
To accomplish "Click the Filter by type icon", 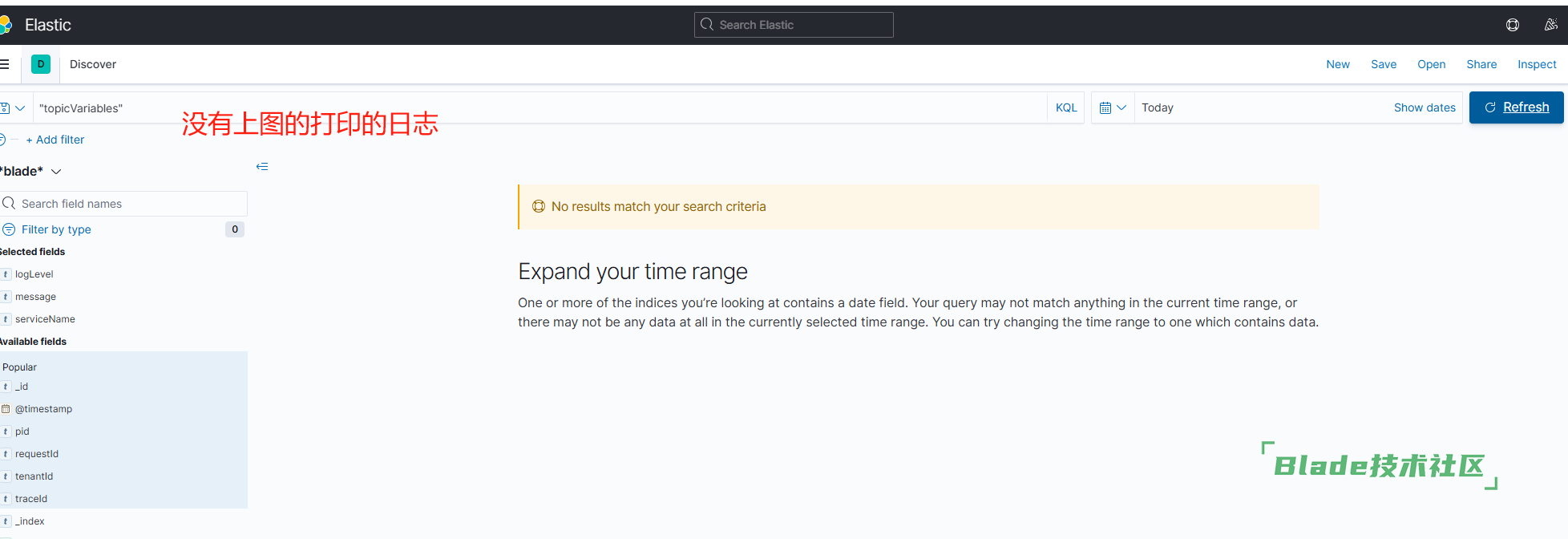I will coord(9,229).
